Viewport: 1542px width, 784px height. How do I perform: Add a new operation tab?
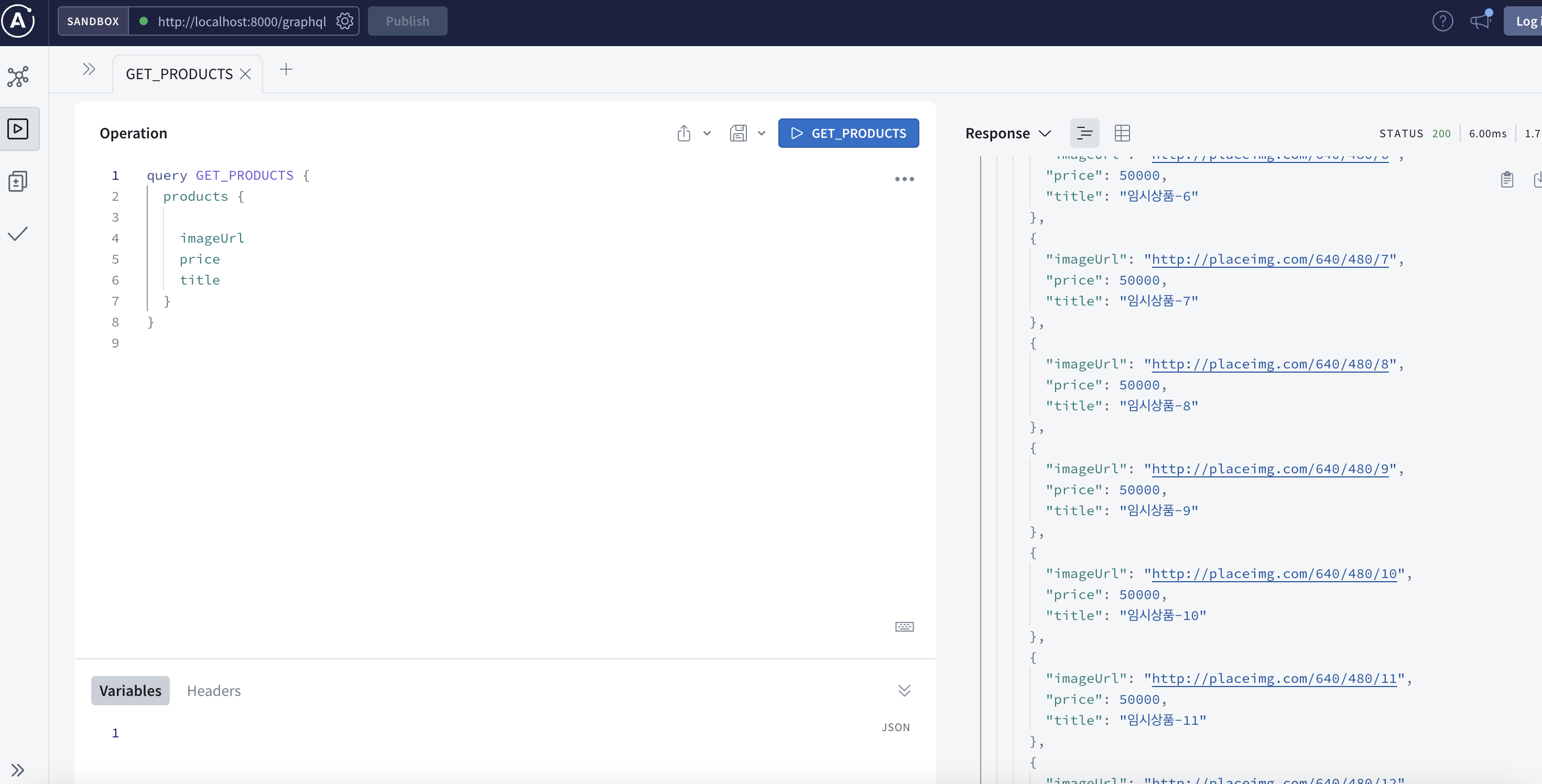click(x=286, y=69)
